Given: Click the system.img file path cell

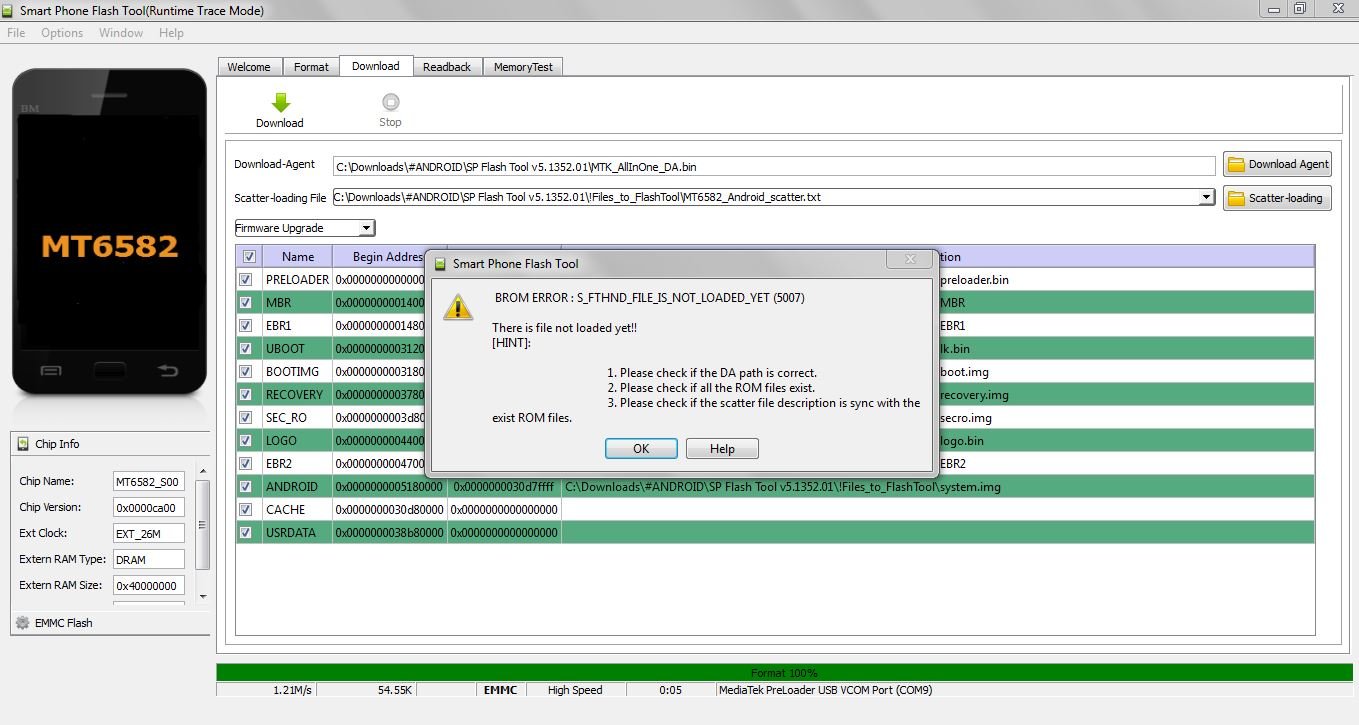Looking at the screenshot, I should click(x=938, y=487).
